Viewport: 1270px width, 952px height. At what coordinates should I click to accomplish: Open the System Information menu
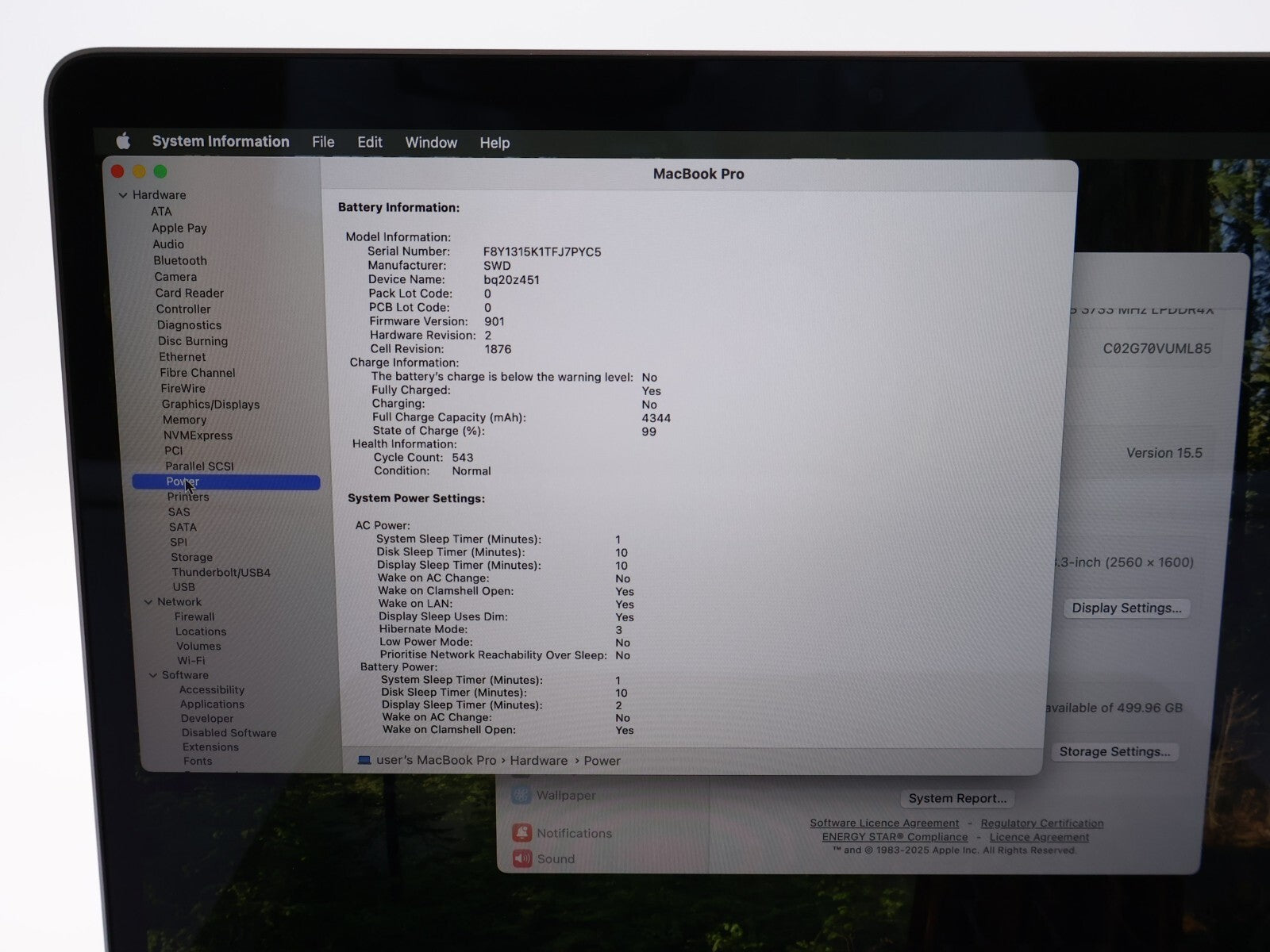click(221, 141)
